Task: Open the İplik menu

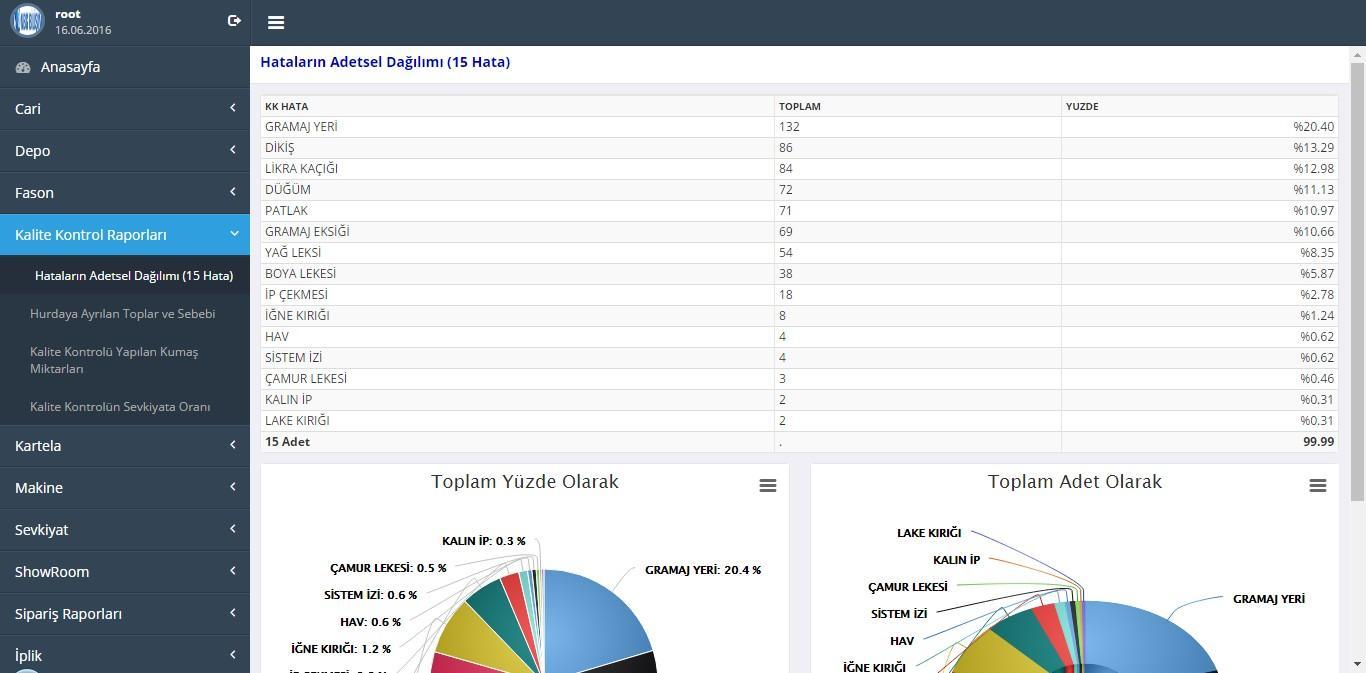Action: point(125,655)
